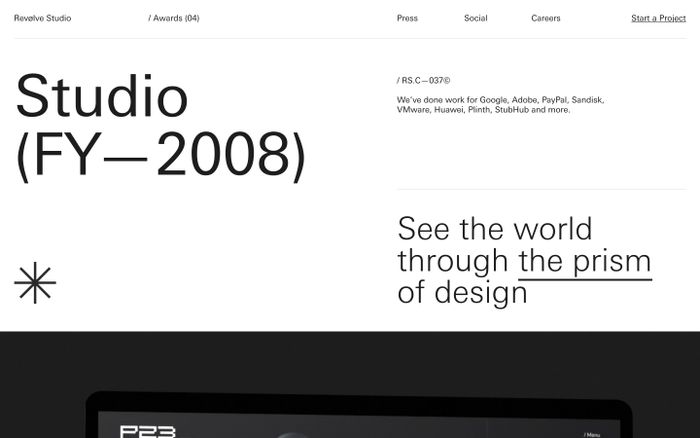Click the '2008)' part of the headline

pos(231,155)
